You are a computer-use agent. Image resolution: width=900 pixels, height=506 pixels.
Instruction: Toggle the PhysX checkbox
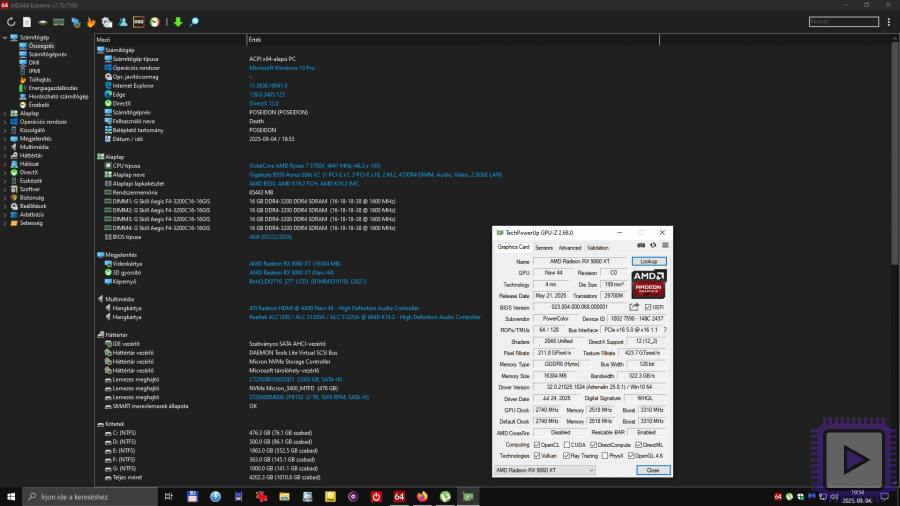604,456
